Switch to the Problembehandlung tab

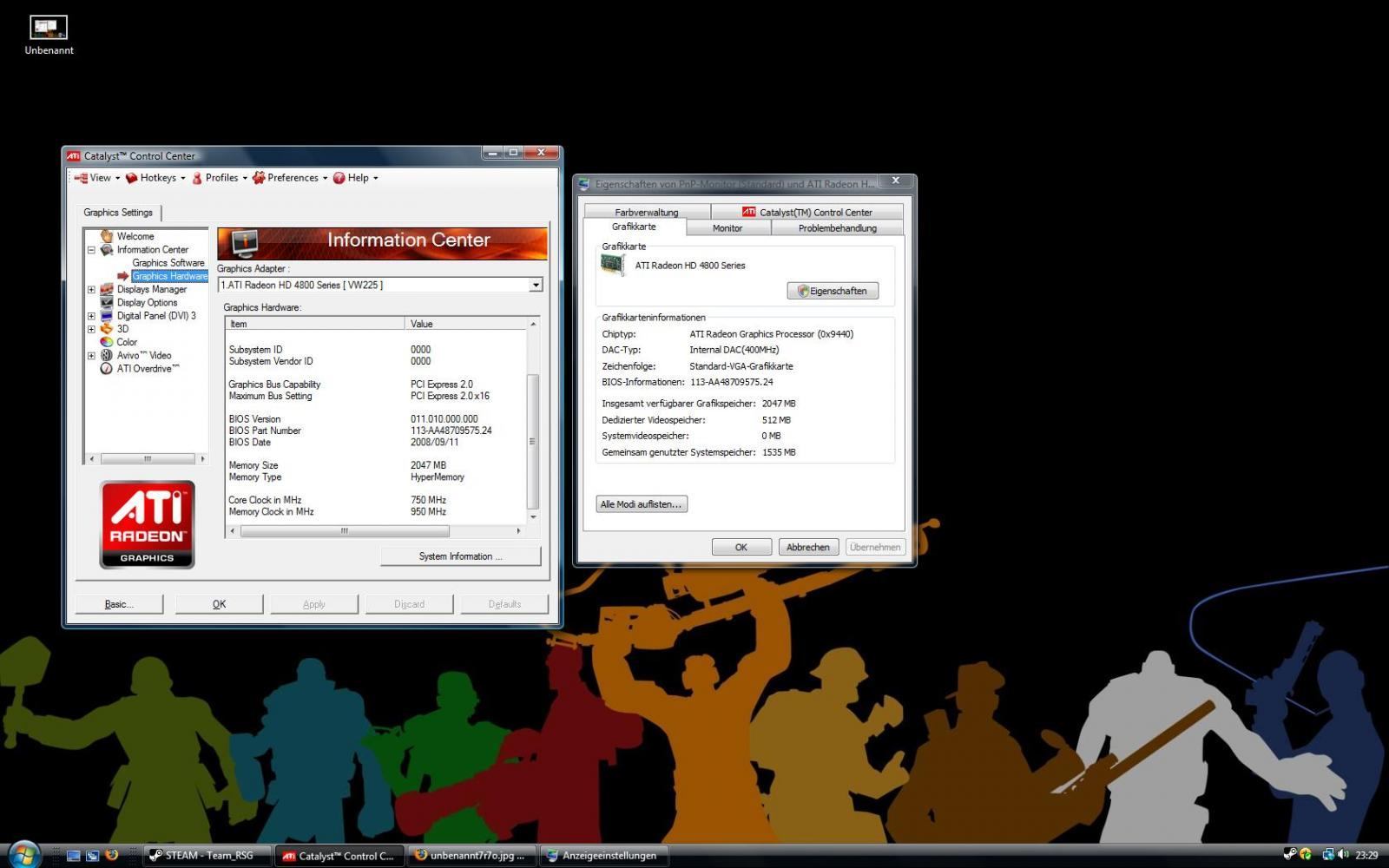point(837,228)
